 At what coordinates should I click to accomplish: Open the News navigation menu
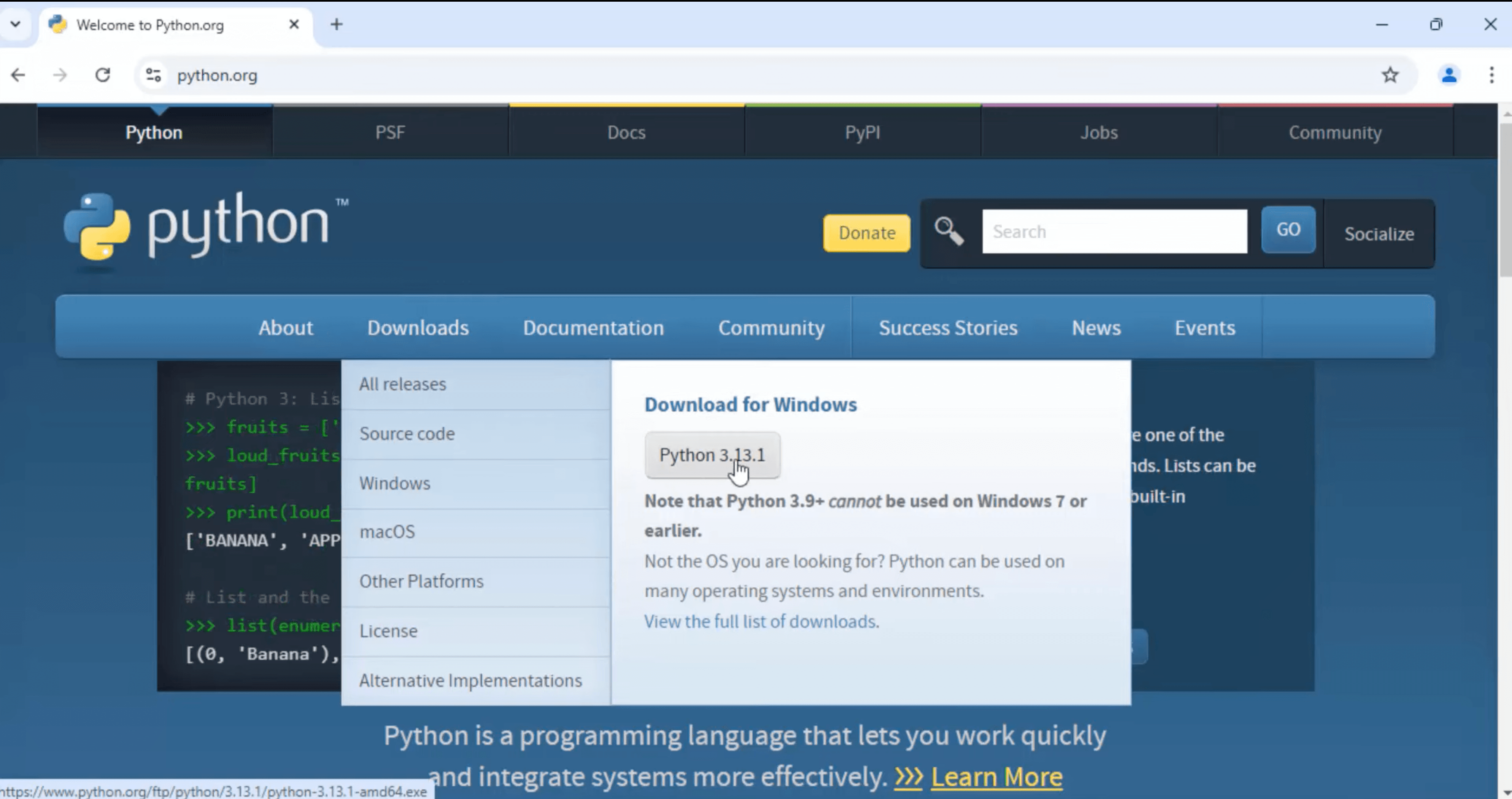1096,328
